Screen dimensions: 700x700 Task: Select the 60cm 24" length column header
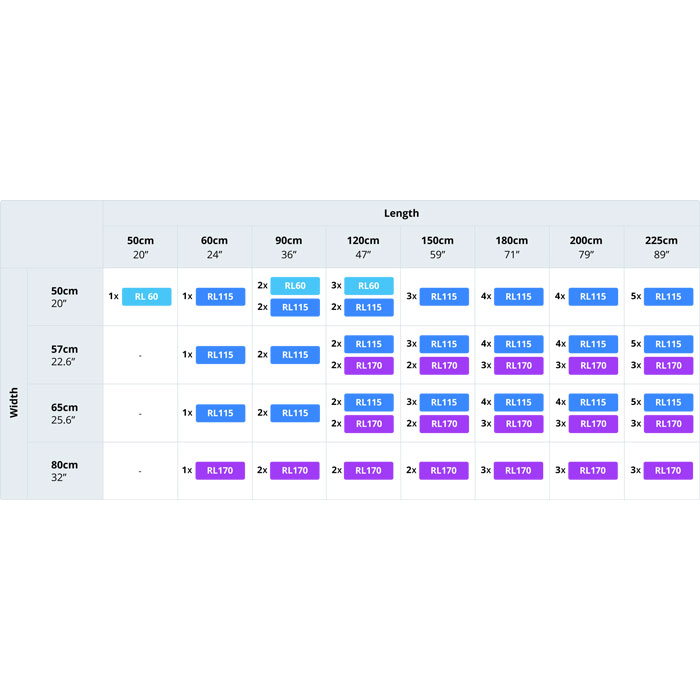(213, 247)
